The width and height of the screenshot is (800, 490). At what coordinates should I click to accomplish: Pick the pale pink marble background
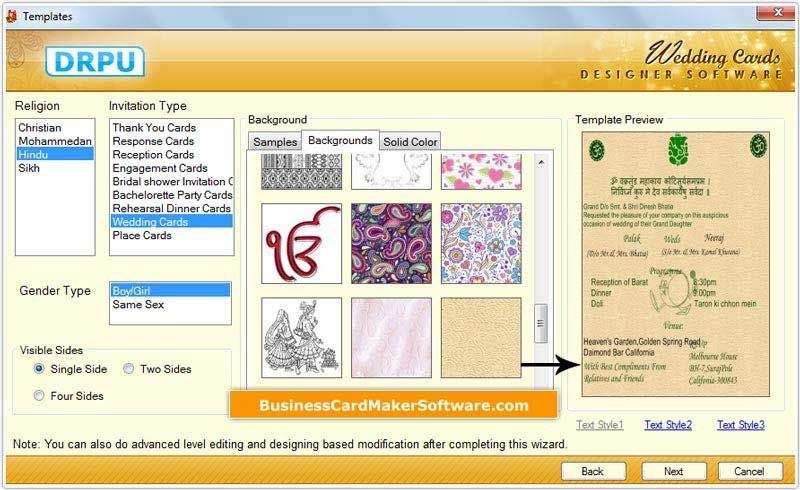click(391, 338)
